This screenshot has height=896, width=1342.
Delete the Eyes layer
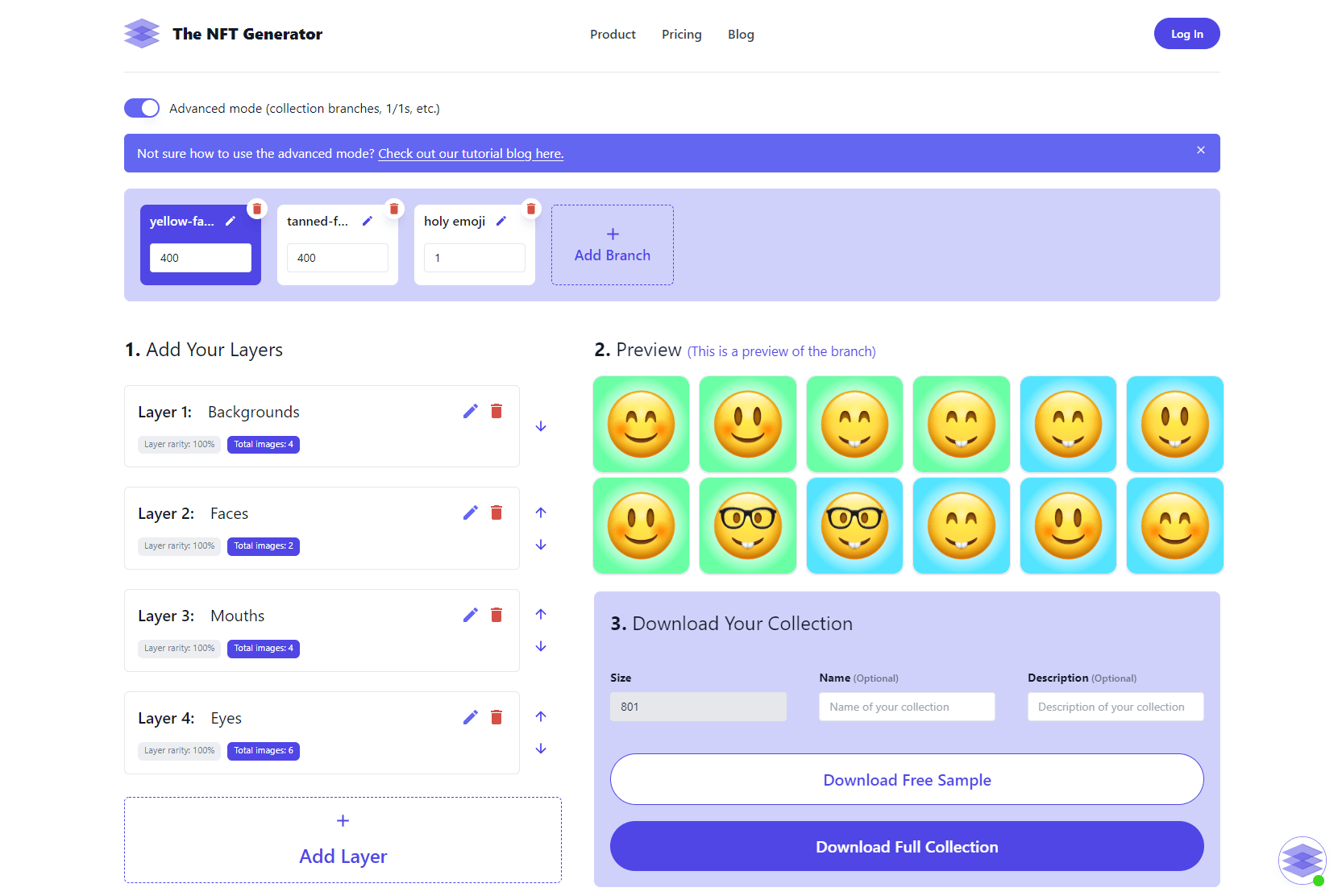[496, 717]
